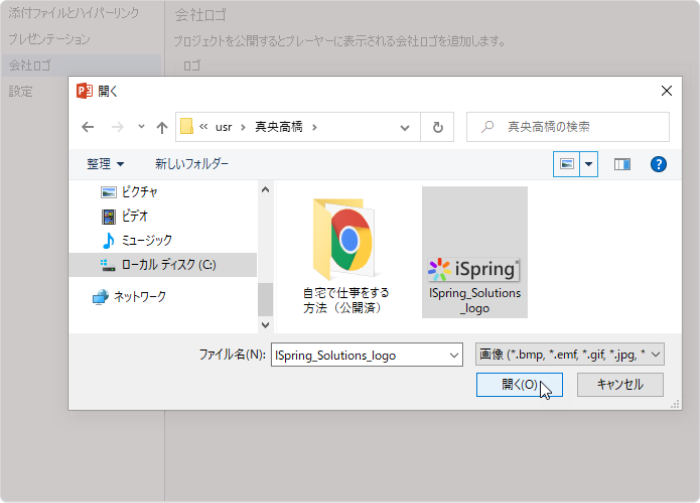Viewport: 700px width, 503px height.
Task: Click the PowerPoint icon in dialog title
Action: [x=84, y=91]
